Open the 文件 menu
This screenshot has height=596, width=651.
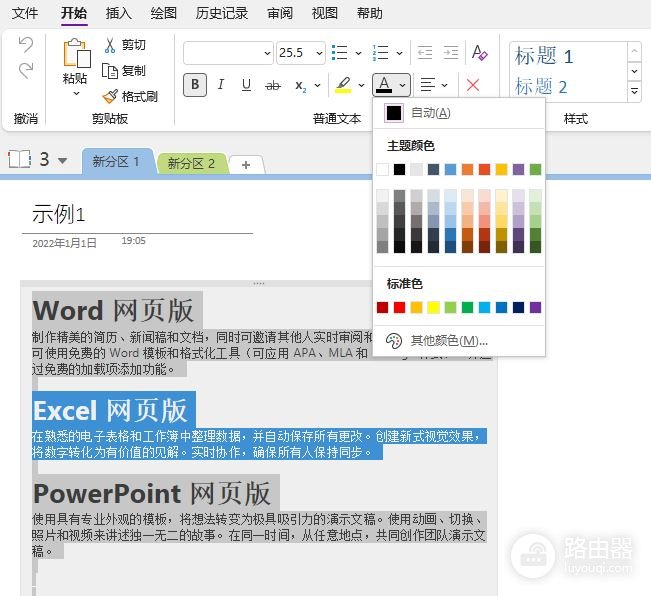pos(24,13)
